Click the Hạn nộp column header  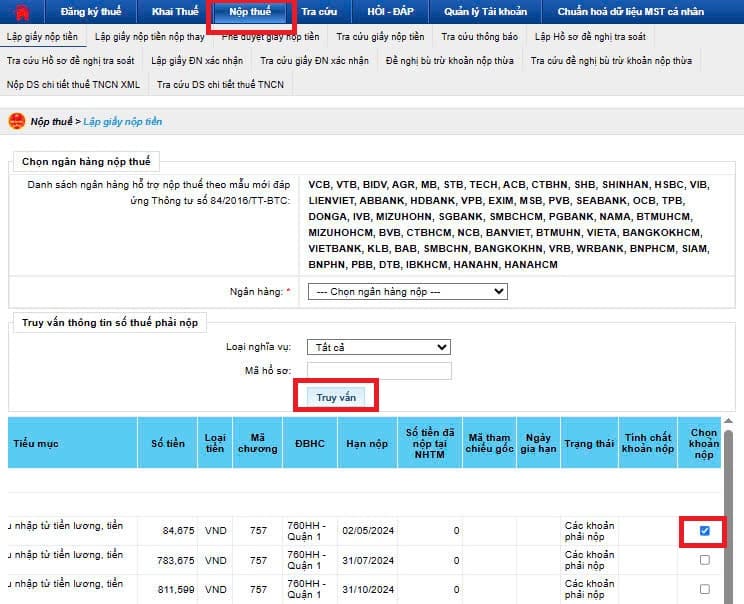367,443
